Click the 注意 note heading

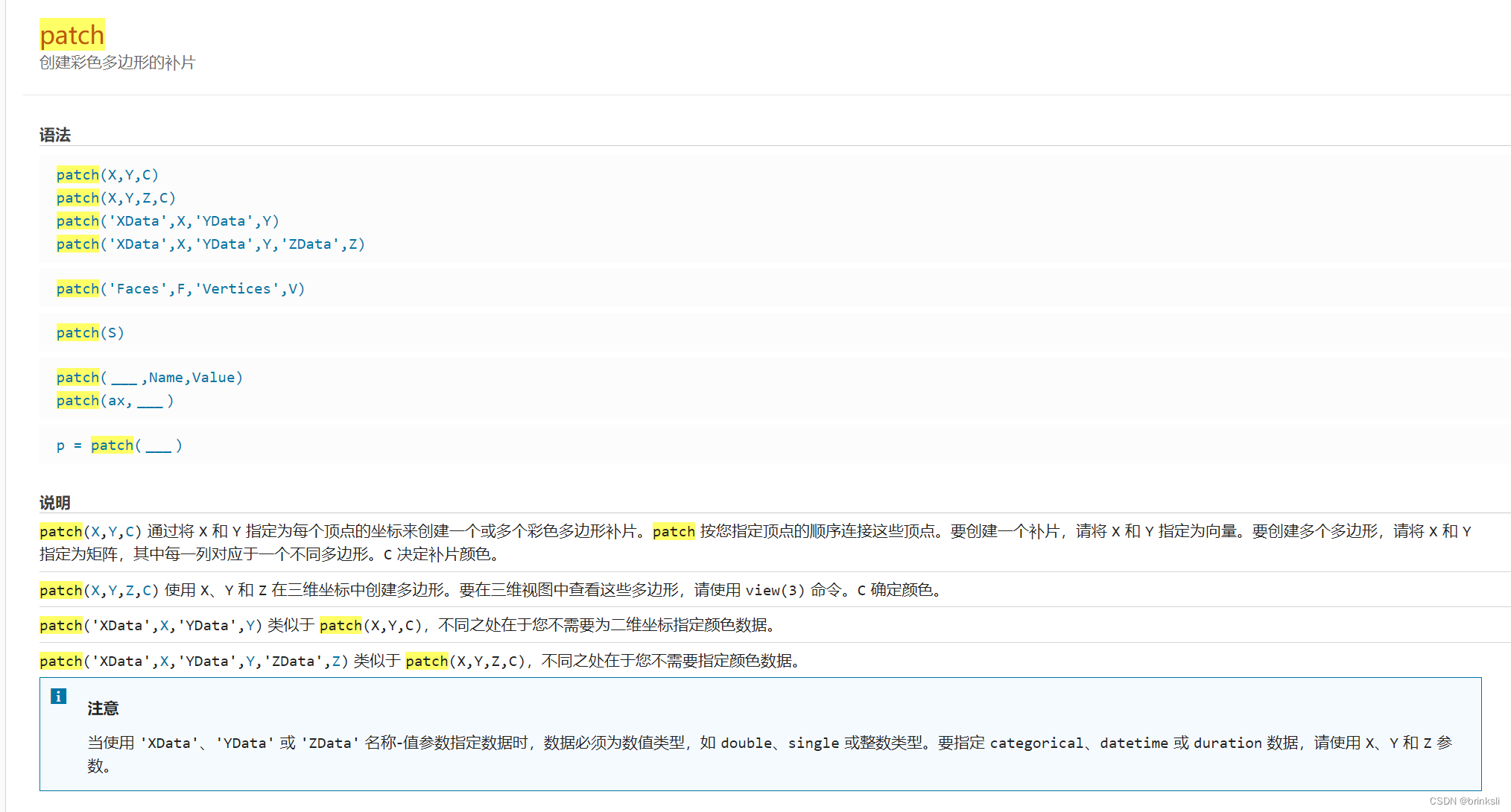coord(103,708)
